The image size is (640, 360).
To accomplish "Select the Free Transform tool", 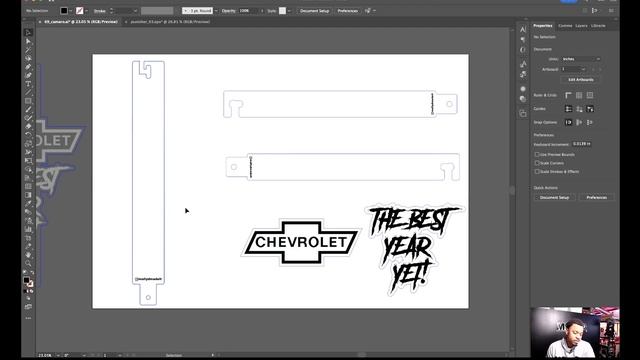I will (x=28, y=160).
